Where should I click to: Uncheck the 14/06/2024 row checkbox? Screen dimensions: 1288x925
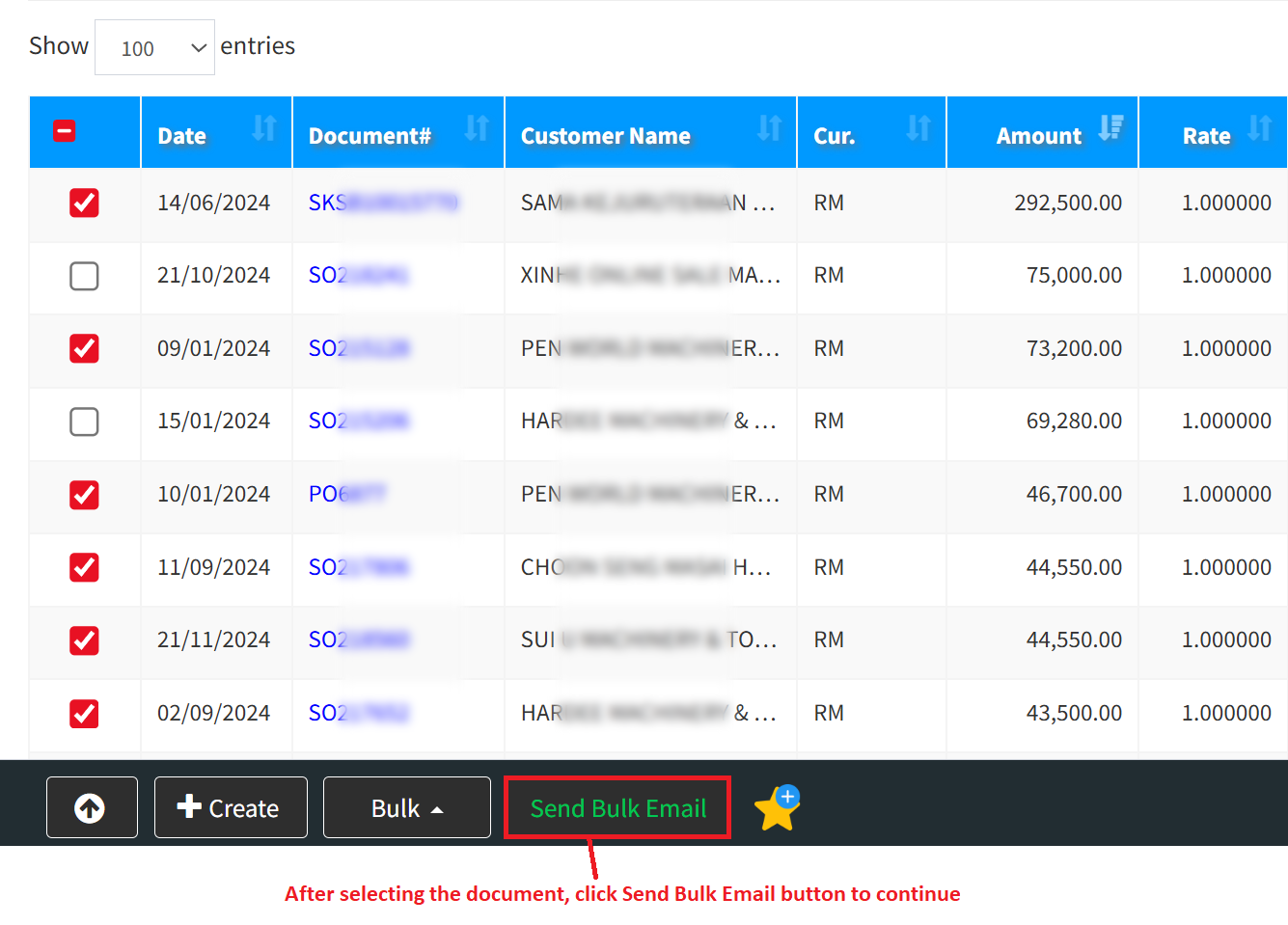point(84,203)
